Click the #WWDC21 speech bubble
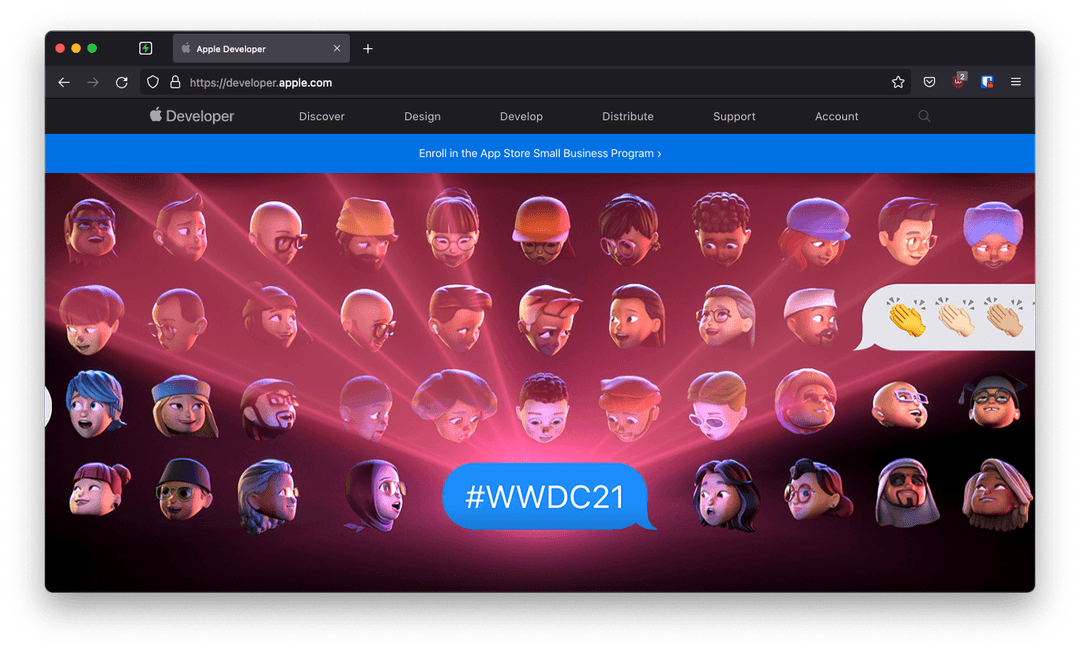The width and height of the screenshot is (1080, 652). (545, 496)
